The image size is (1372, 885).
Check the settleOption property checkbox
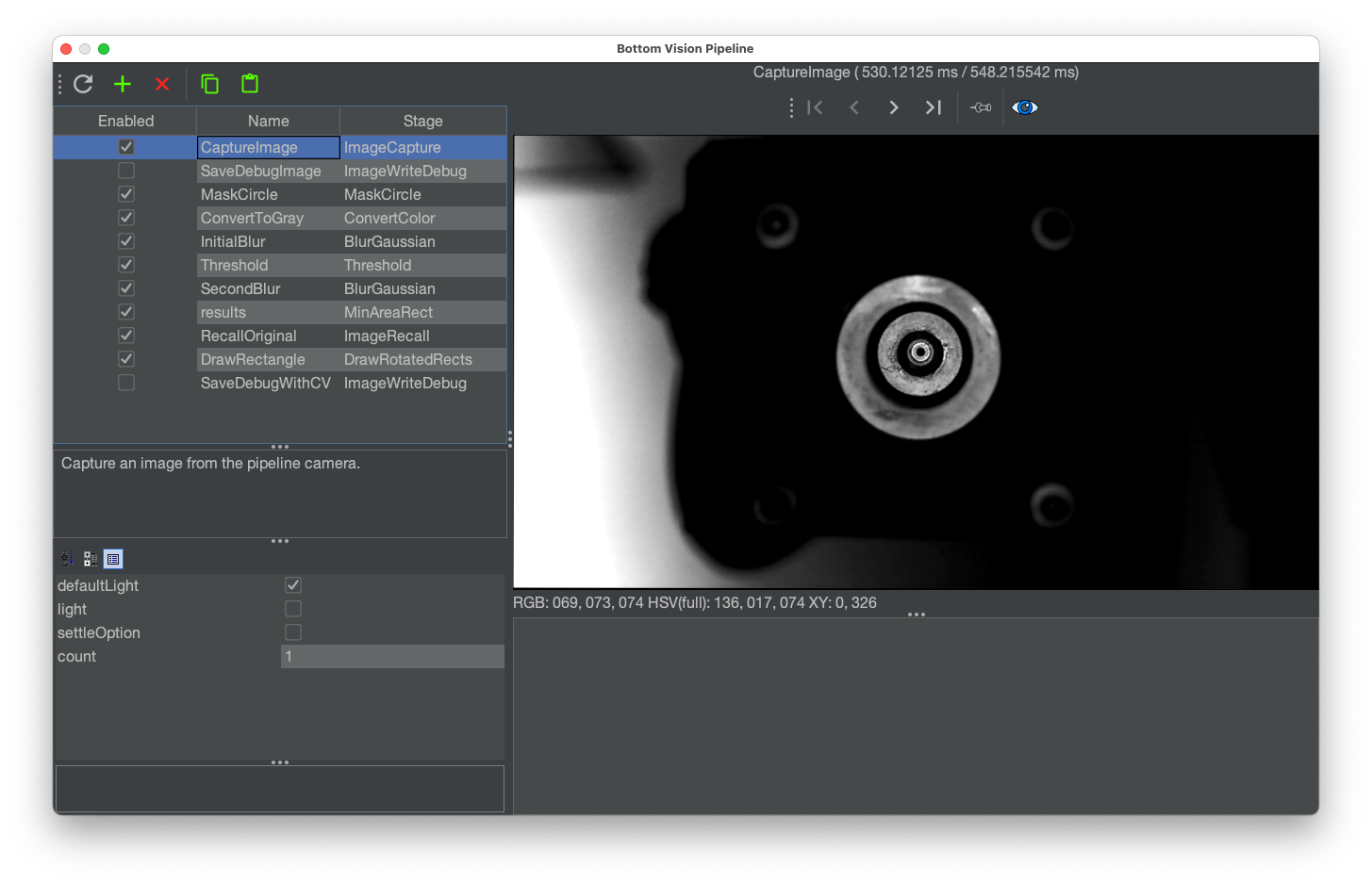pyautogui.click(x=293, y=632)
